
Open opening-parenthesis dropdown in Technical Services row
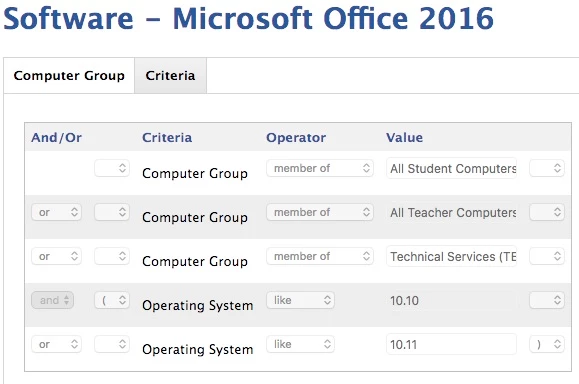(112, 256)
